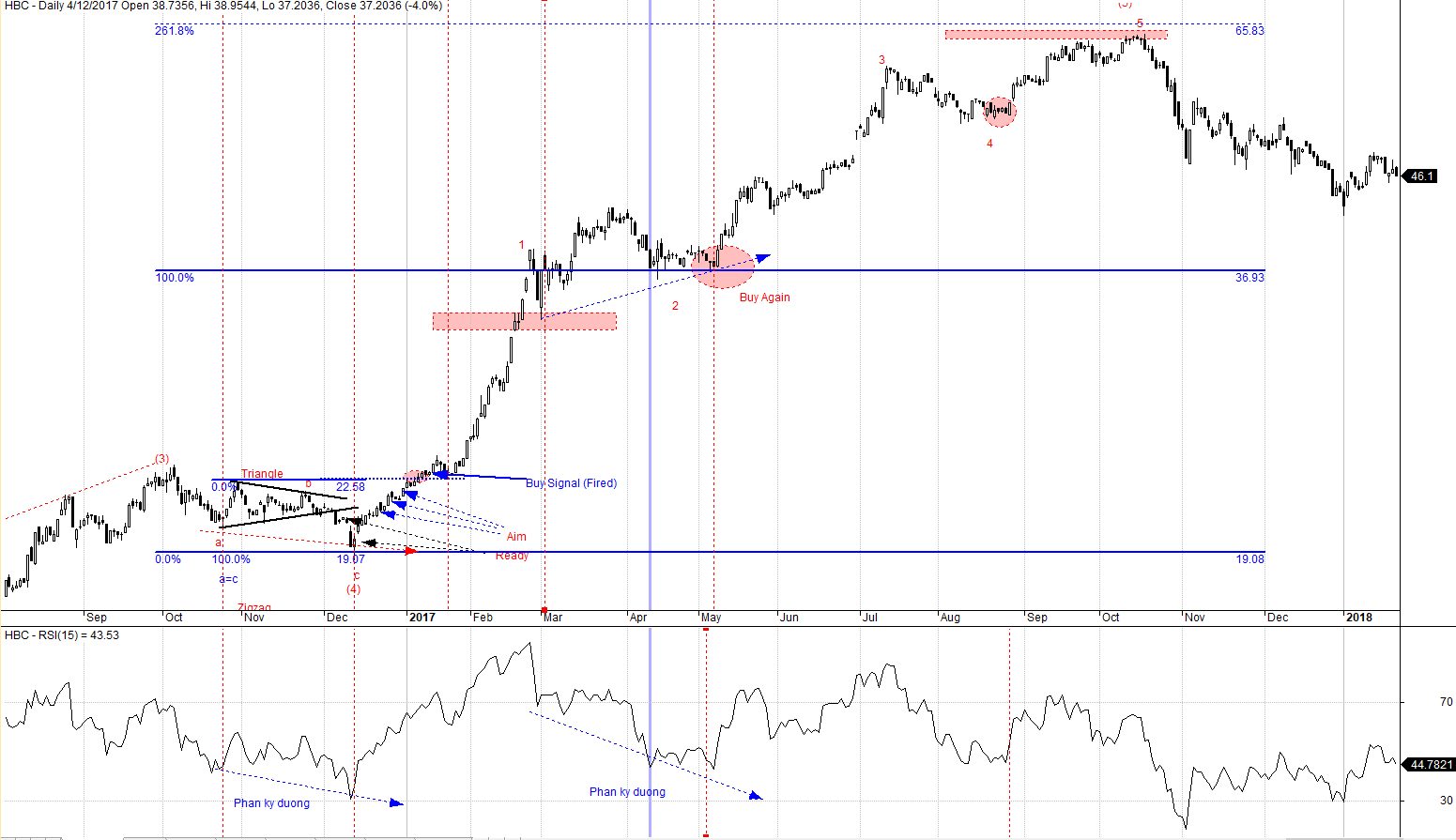This screenshot has height=840, width=1456.
Task: Click the 36.93 price level label
Action: (x=1249, y=278)
